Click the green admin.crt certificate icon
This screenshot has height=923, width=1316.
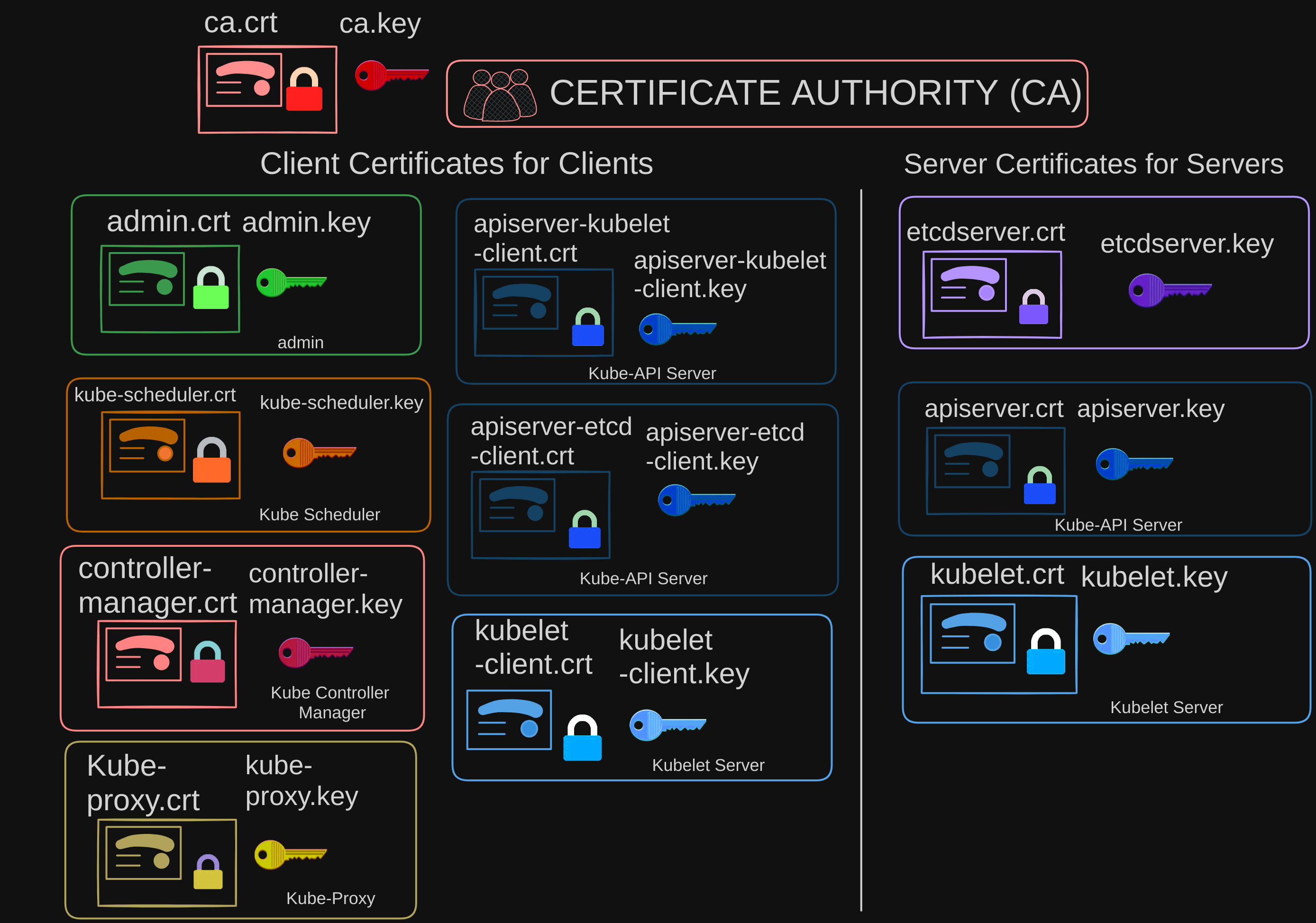(147, 279)
